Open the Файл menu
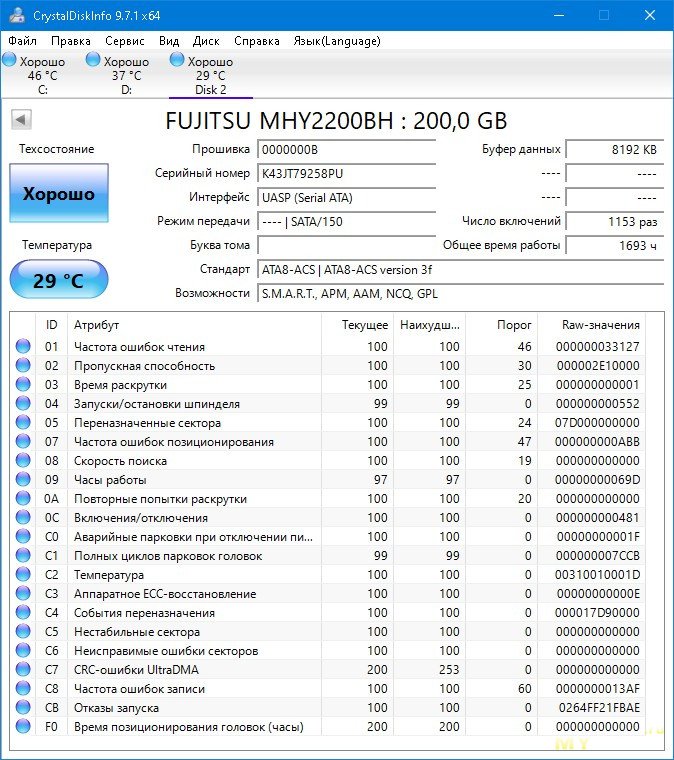The height and width of the screenshot is (760, 674). [22, 41]
